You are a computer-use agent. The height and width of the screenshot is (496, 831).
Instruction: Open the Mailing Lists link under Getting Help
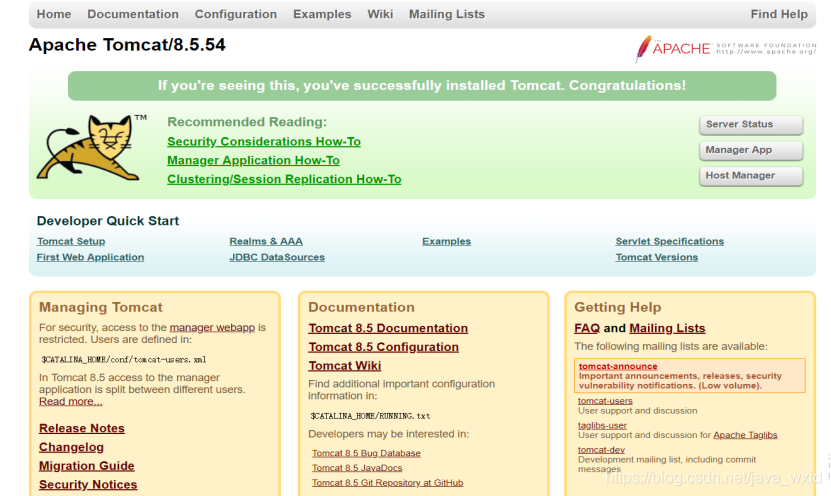[x=667, y=328]
